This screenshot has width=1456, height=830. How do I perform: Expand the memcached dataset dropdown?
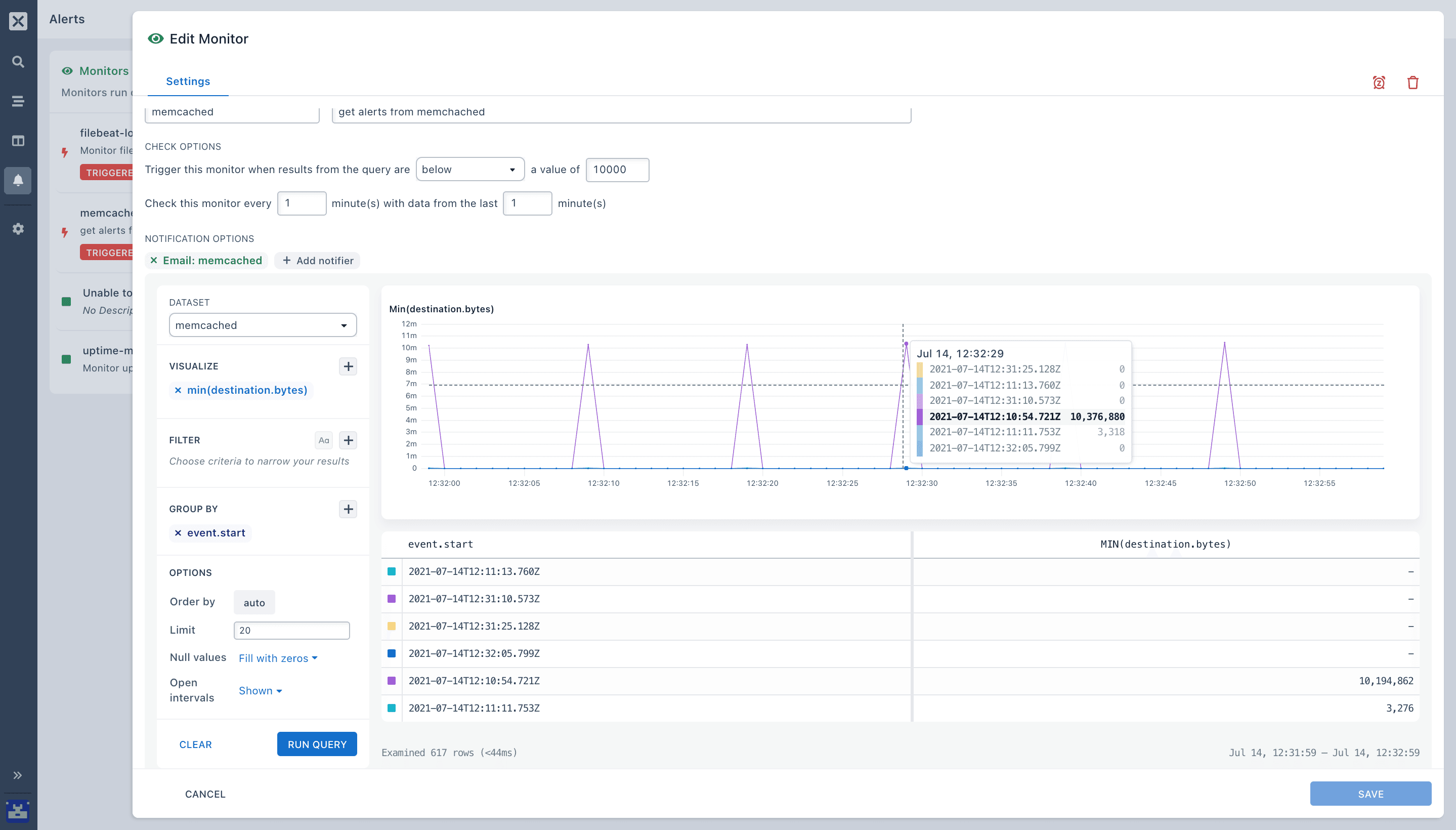[x=263, y=325]
